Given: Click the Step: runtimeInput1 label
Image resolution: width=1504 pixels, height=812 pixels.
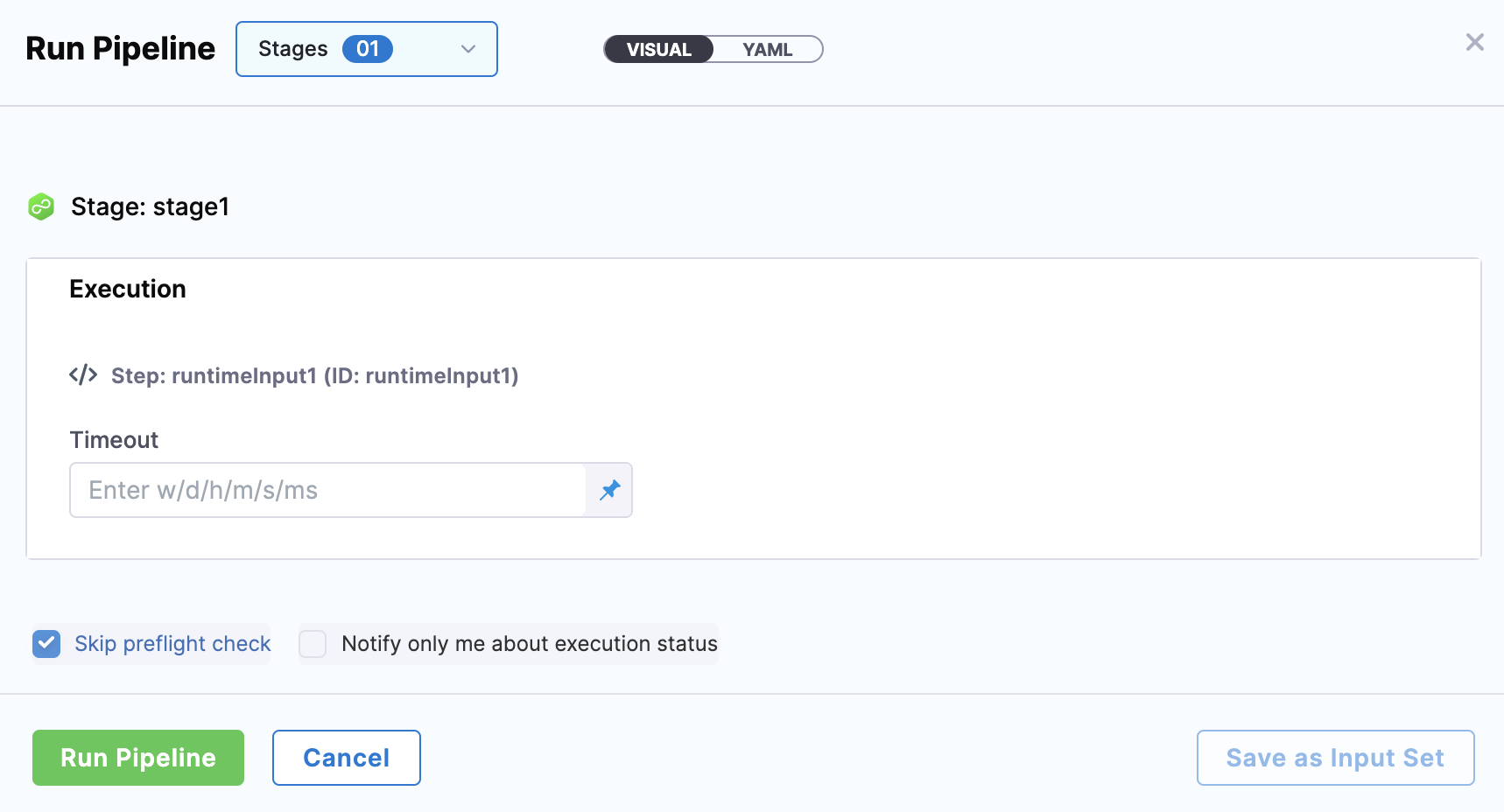Looking at the screenshot, I should pyautogui.click(x=314, y=376).
